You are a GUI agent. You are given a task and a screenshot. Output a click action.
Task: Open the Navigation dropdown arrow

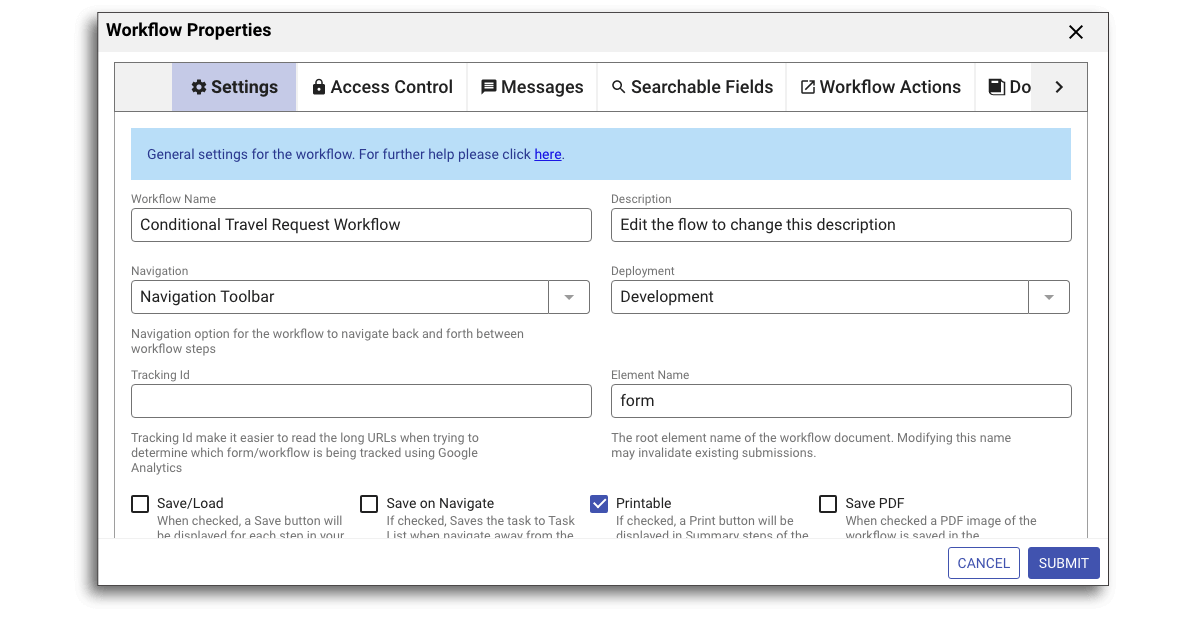tap(569, 297)
